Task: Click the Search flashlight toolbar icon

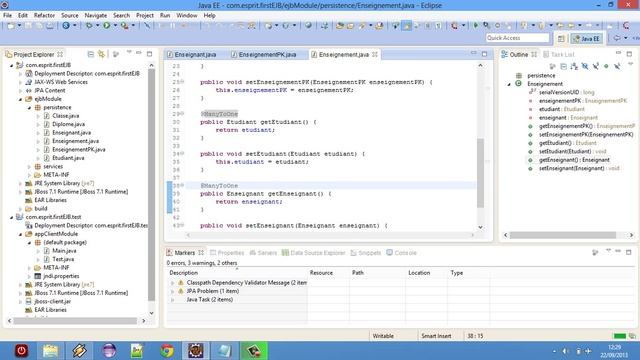Action: pyautogui.click(x=362, y=26)
